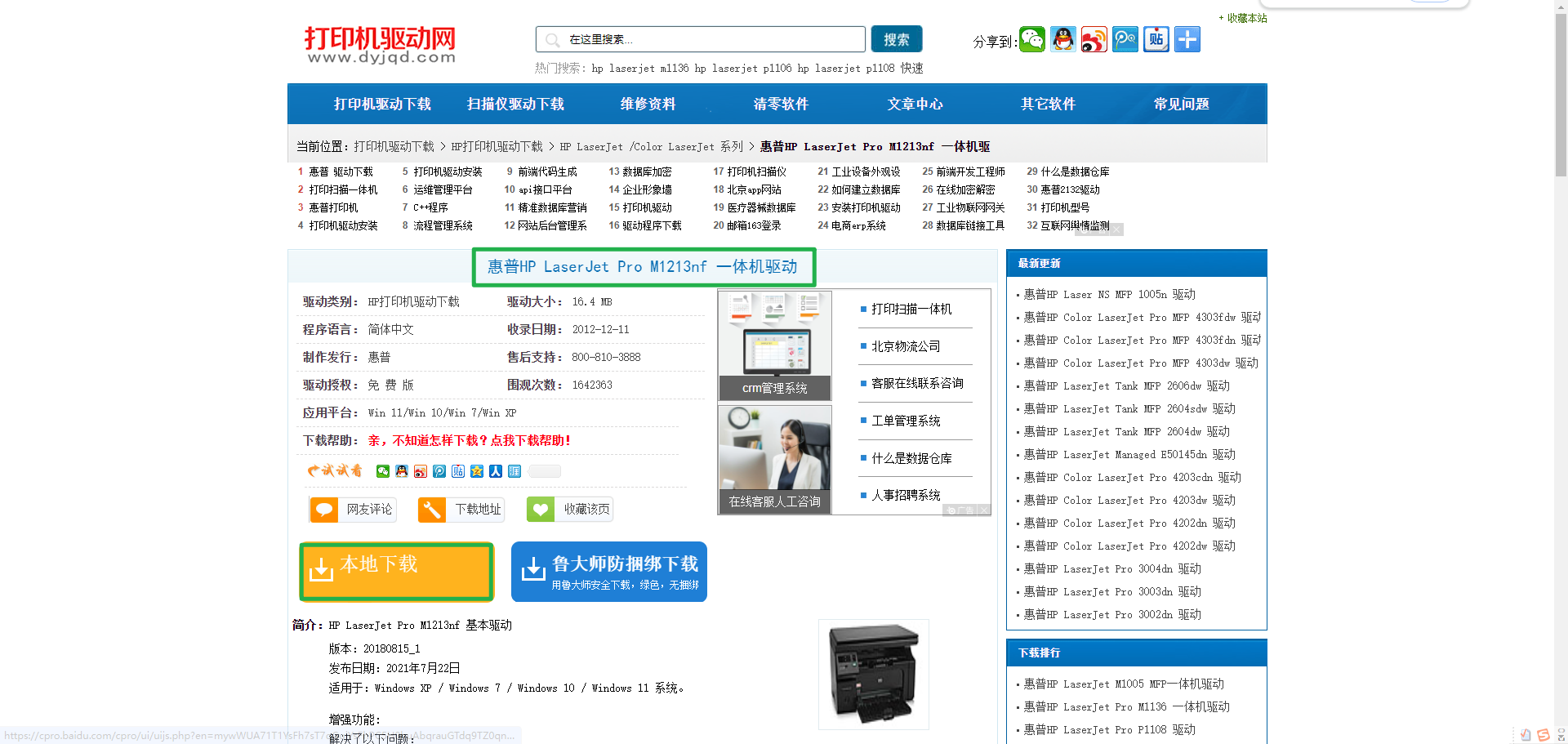Share to Baidu Tieba in header
Image resolution: width=1568 pixels, height=744 pixels.
(x=1156, y=39)
